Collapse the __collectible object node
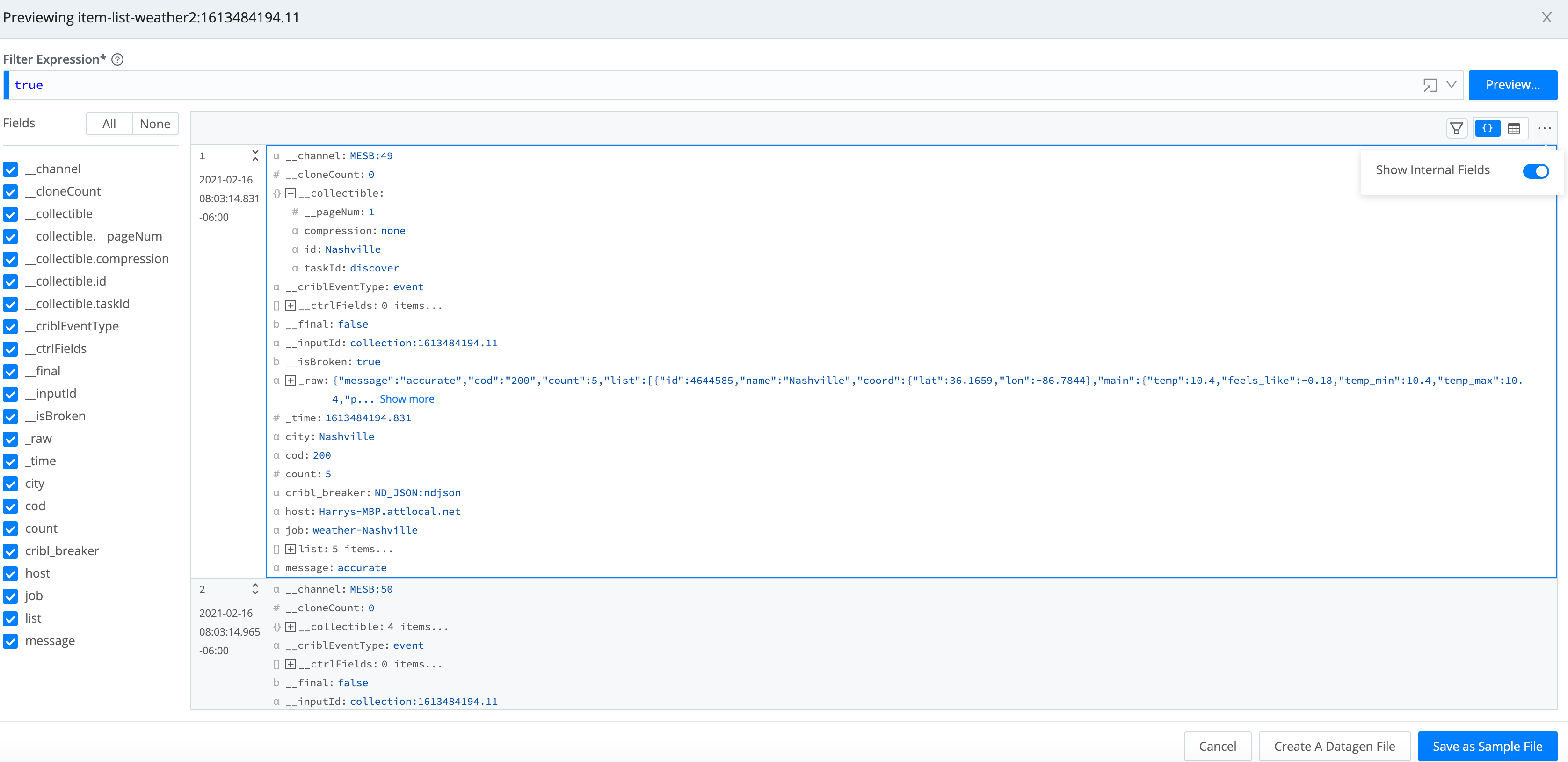The image size is (1568, 762). coord(291,194)
